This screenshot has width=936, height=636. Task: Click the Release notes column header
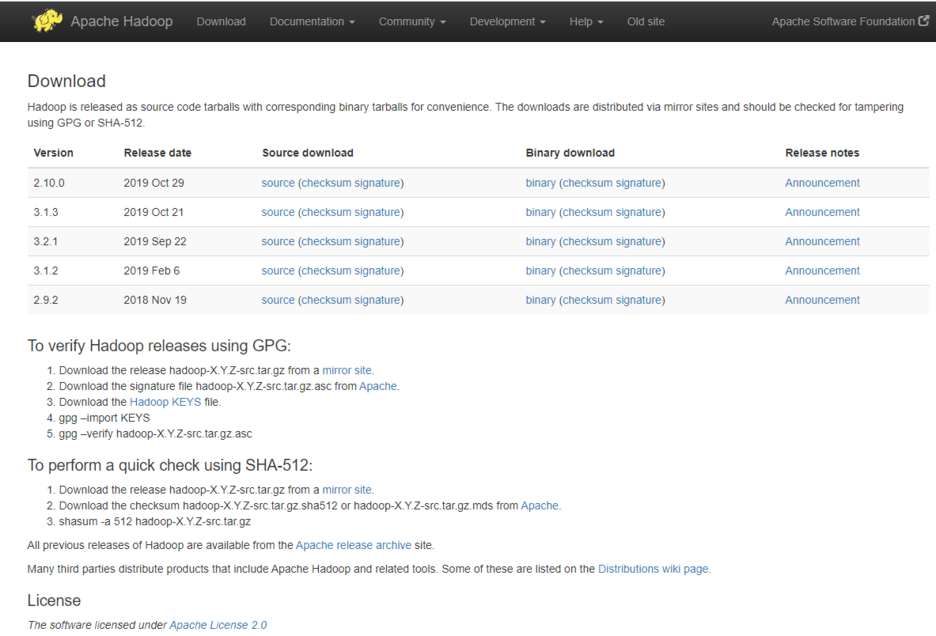pos(822,153)
